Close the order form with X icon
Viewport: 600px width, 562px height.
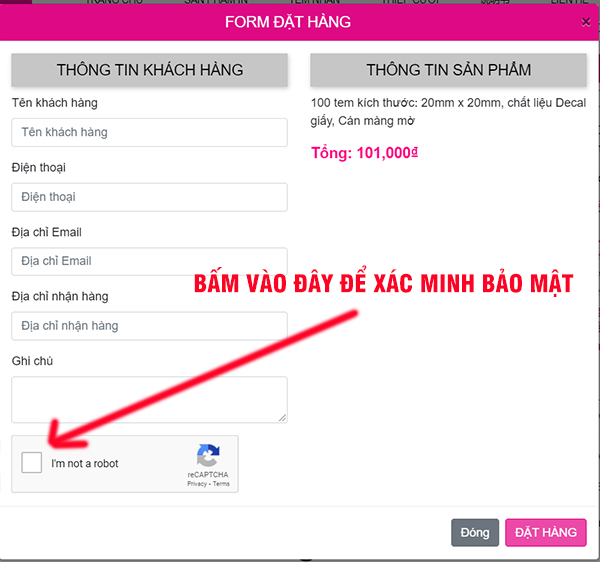585,22
